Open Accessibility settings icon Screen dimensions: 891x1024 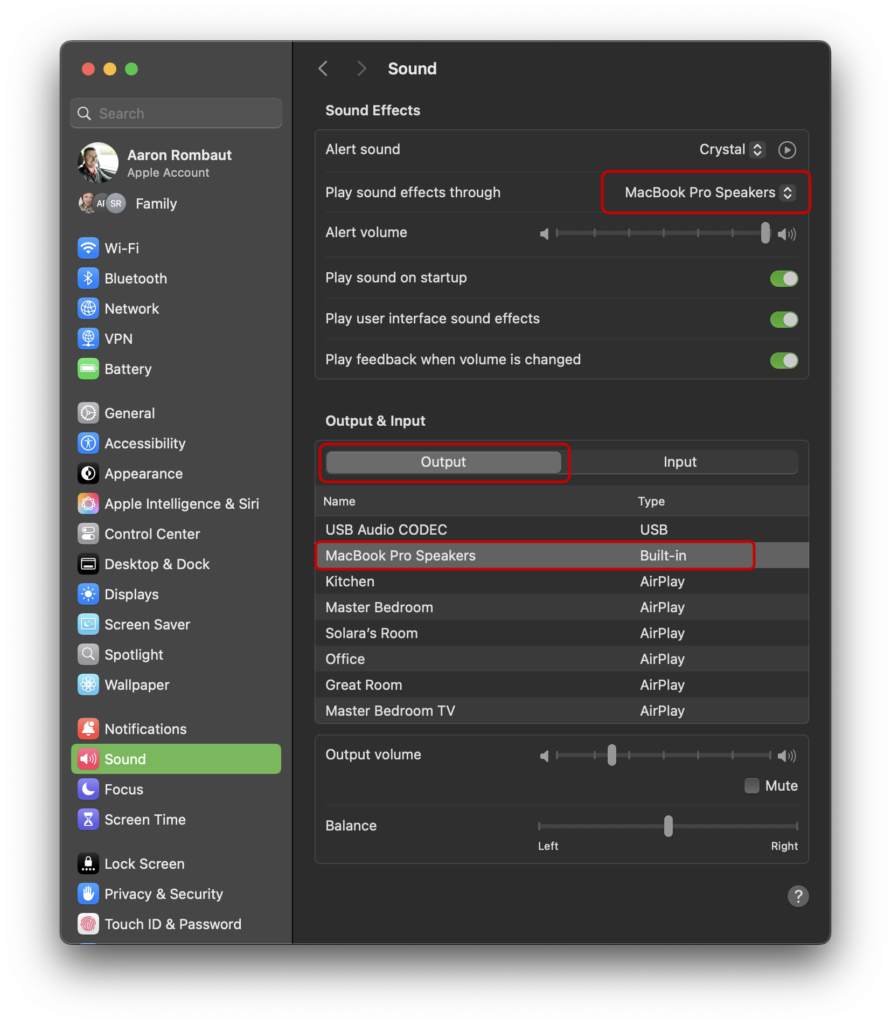(88, 443)
